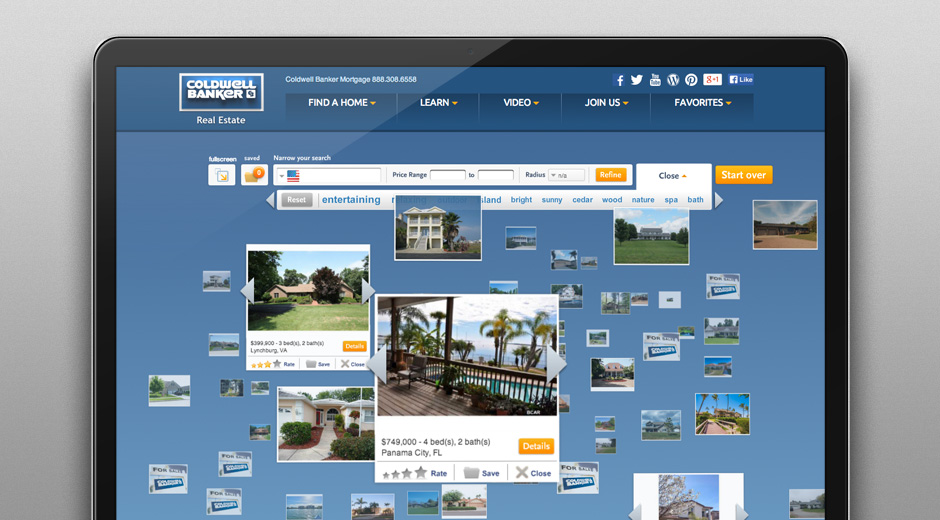Click the Start over button

point(743,175)
